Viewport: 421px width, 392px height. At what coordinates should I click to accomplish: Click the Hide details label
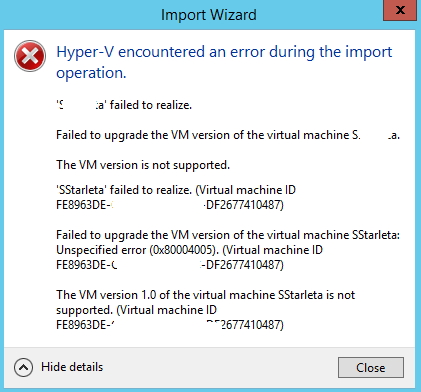72,367
